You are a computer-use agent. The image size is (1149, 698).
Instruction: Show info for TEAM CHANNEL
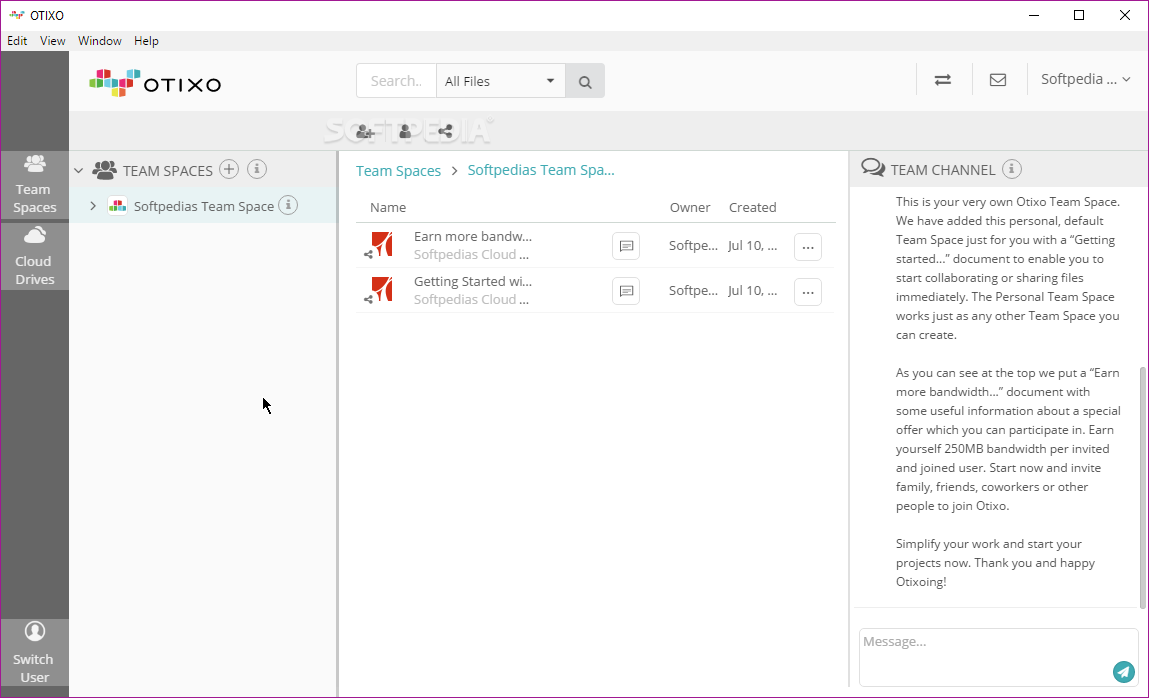1012,169
